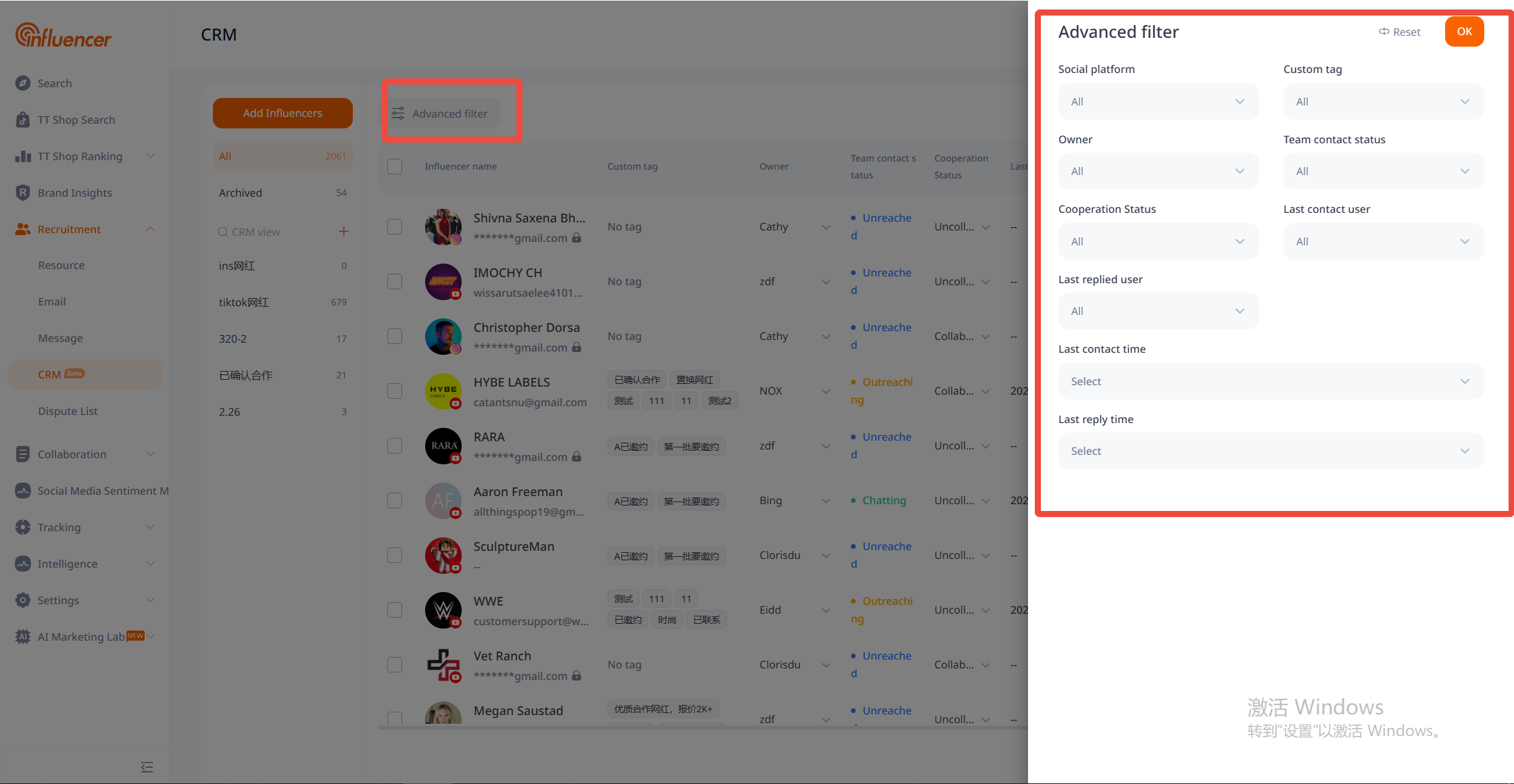The width and height of the screenshot is (1514, 784).
Task: Check the box for the HYBE LABELS row
Action: tap(395, 391)
